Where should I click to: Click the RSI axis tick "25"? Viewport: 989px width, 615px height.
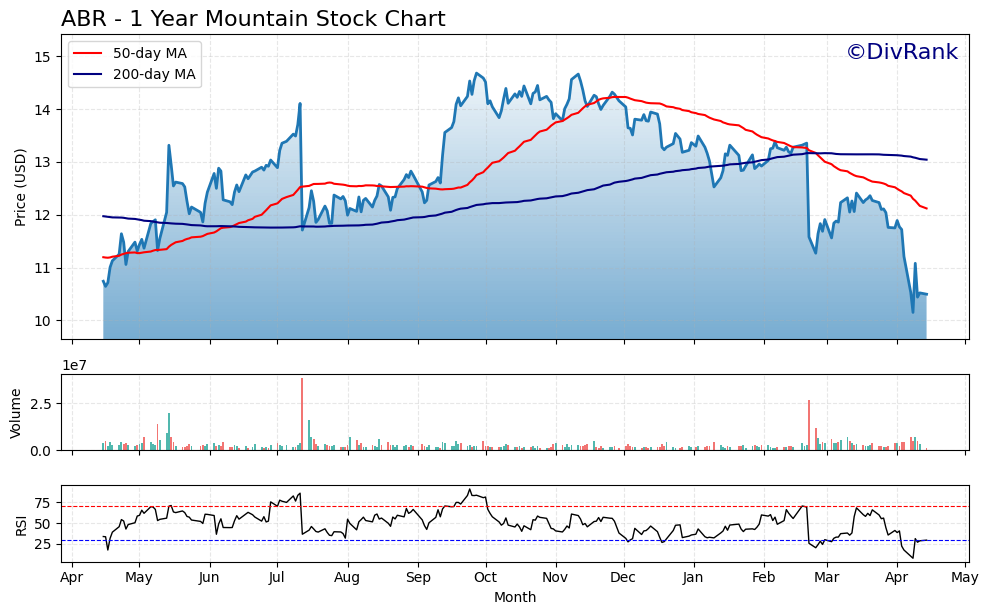42,544
